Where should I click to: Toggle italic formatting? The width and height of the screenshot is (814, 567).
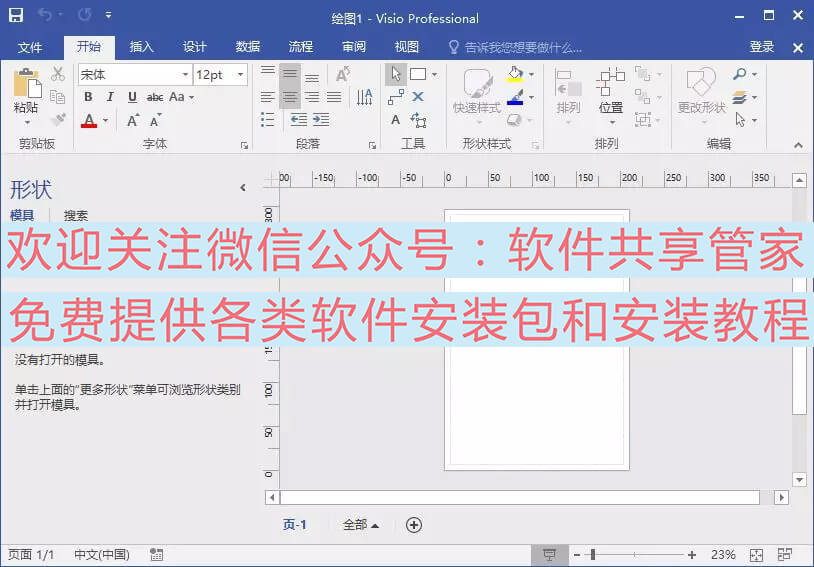click(110, 97)
